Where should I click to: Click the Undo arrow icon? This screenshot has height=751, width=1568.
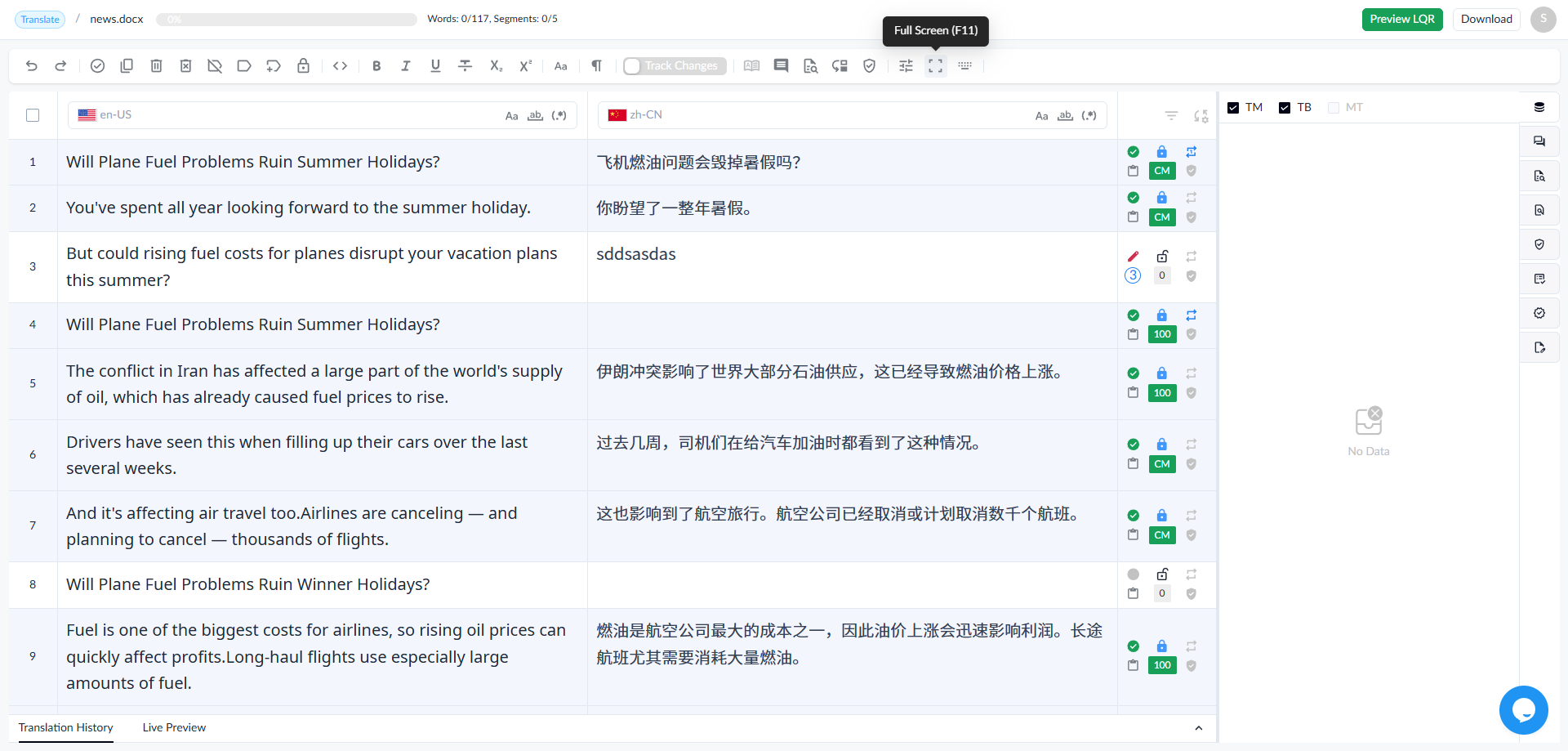(32, 66)
